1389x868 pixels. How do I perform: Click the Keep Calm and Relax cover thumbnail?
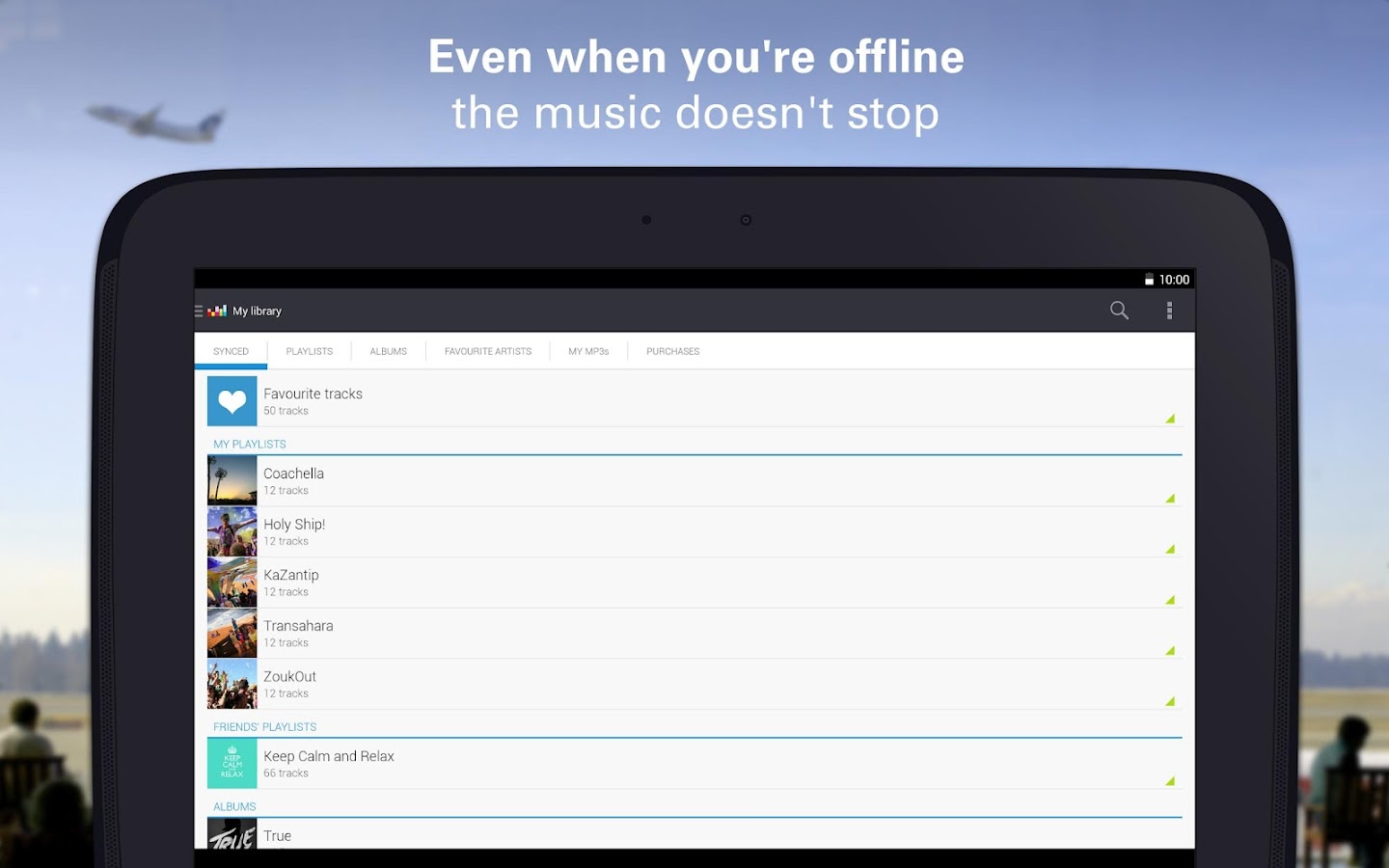(231, 763)
